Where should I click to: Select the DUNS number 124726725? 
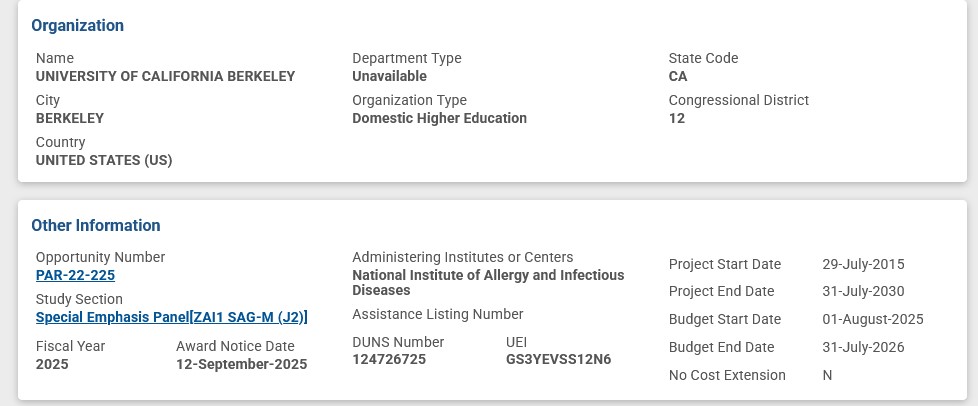389,359
